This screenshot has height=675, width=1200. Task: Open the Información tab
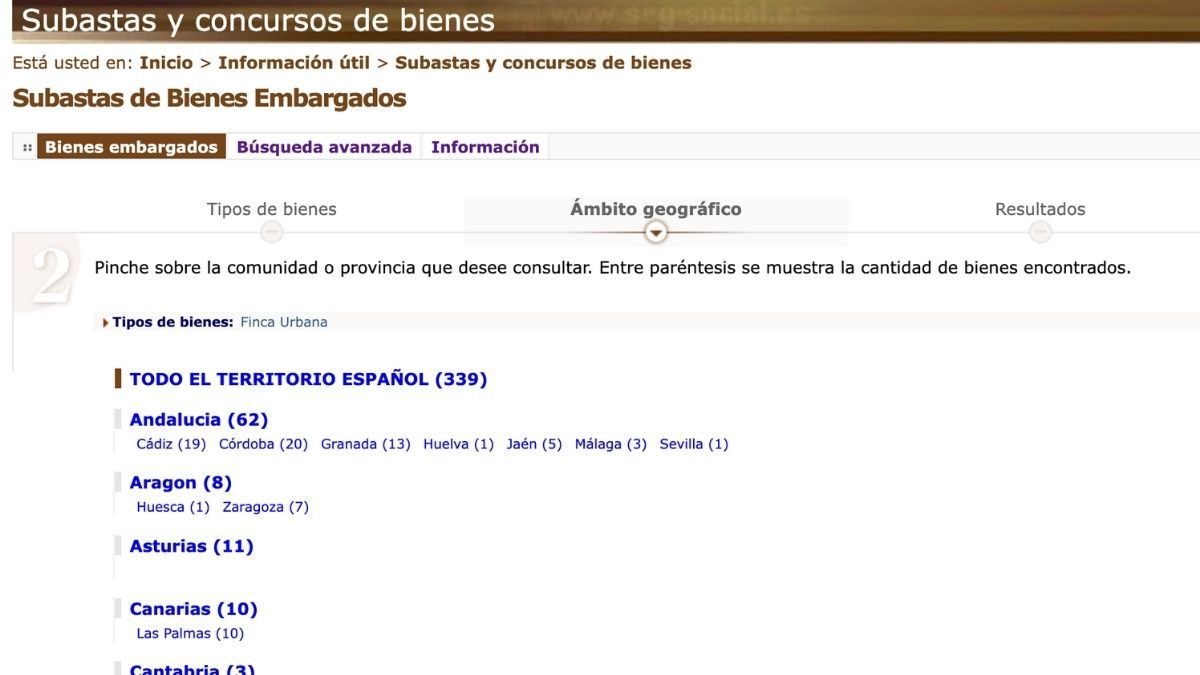pyautogui.click(x=486, y=146)
